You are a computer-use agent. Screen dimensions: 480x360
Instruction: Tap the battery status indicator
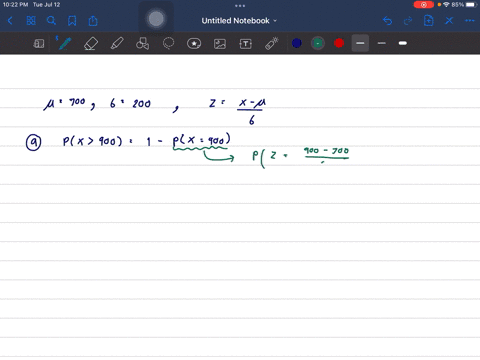[471, 5]
